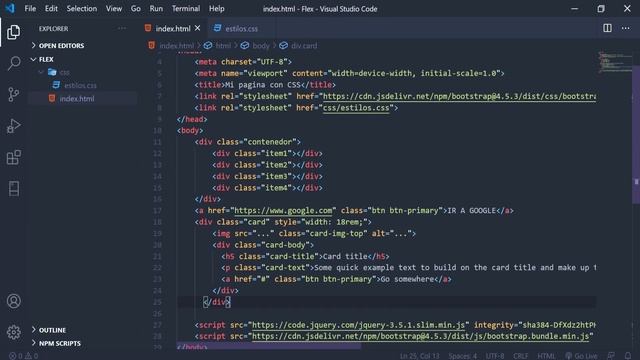Click the CSS file icon of estilos.css in the Explorer tree
Image resolution: width=640 pixels, height=360 pixels.
point(56,85)
